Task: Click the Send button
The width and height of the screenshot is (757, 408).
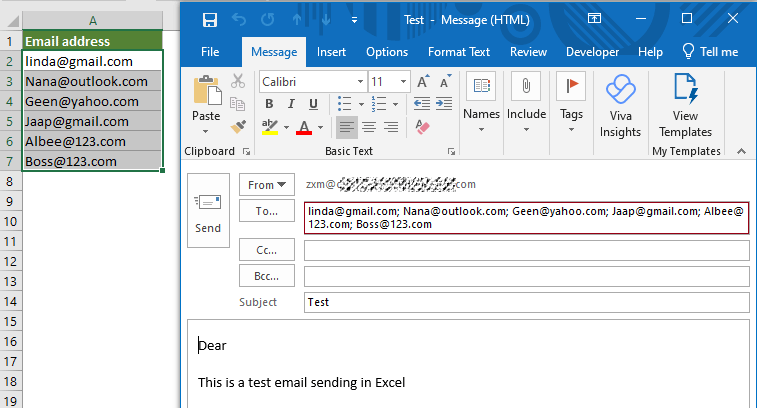Action: (208, 211)
